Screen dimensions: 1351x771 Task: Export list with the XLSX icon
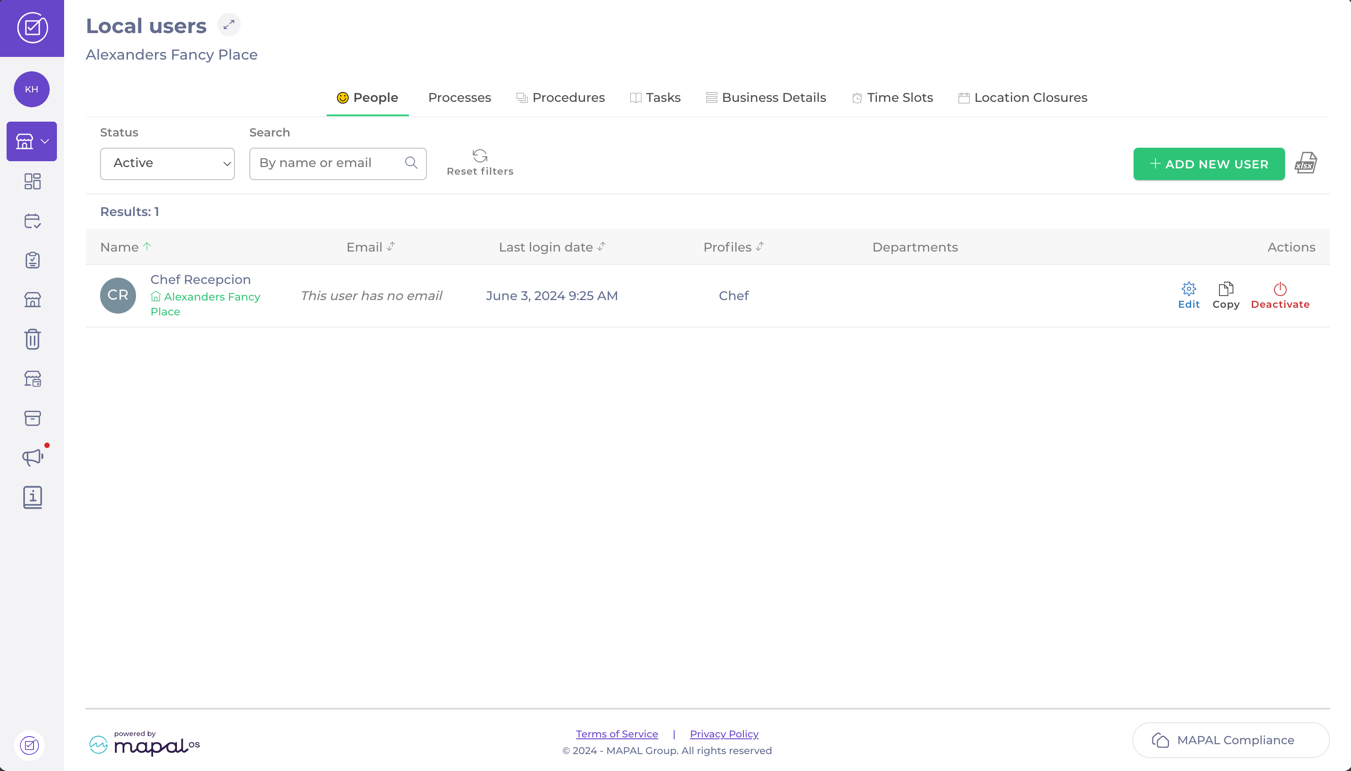[x=1306, y=163]
